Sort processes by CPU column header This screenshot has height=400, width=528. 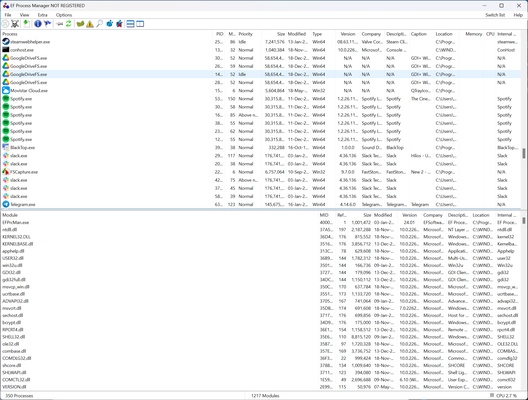coord(490,34)
